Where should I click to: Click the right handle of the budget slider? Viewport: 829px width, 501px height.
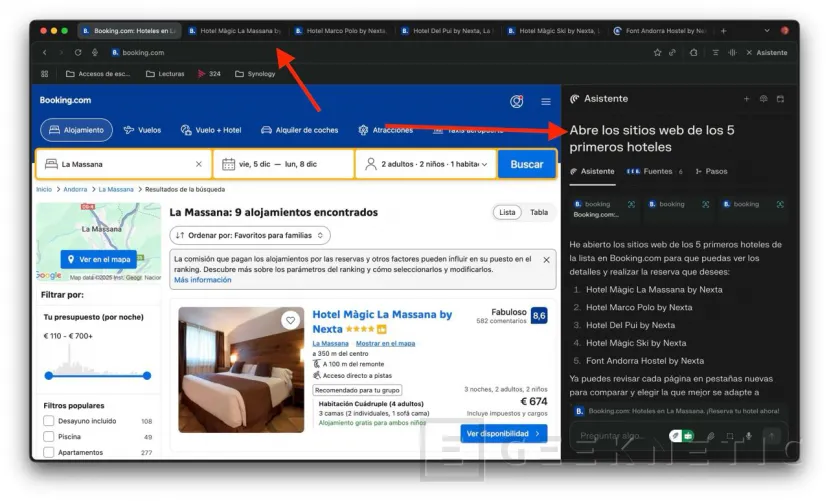point(147,376)
